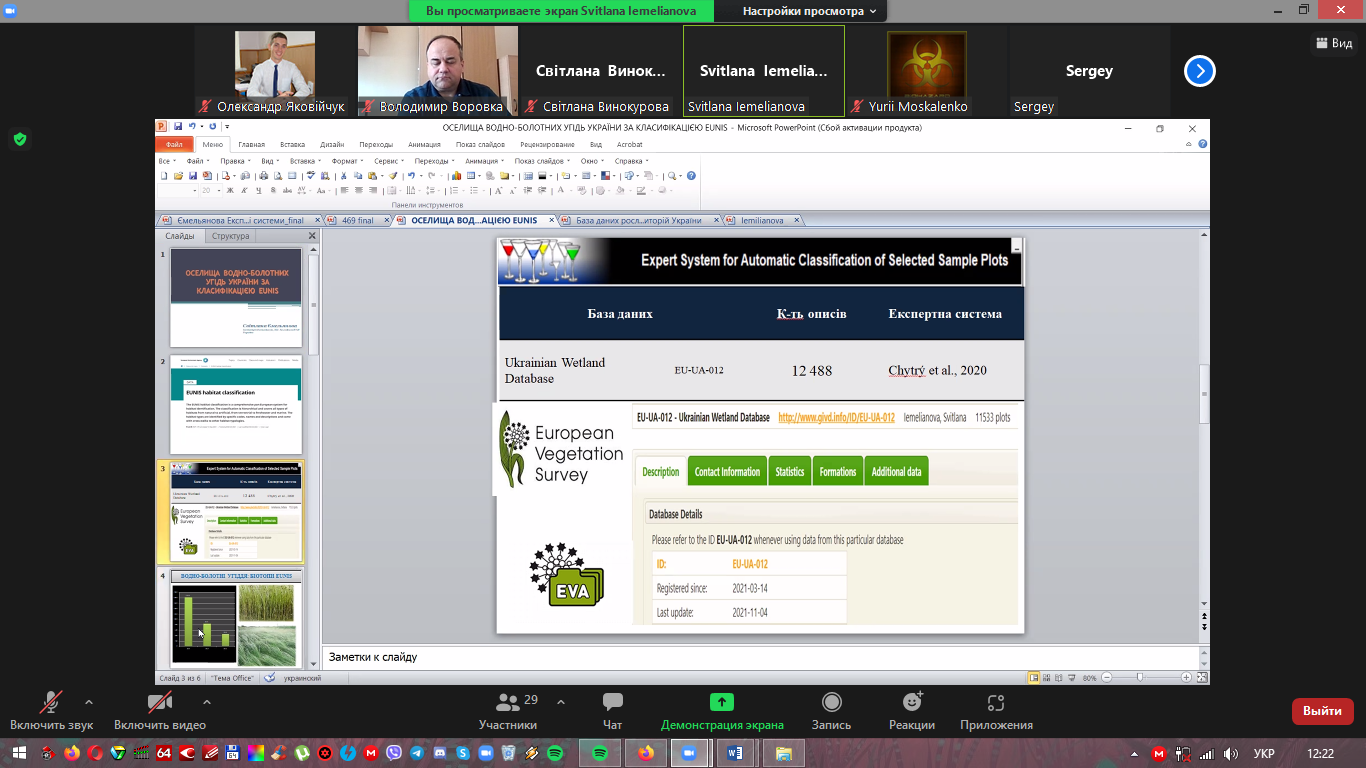This screenshot has width=1366, height=768.
Task: Unmute microphone with Включить звук
Action: 51,703
